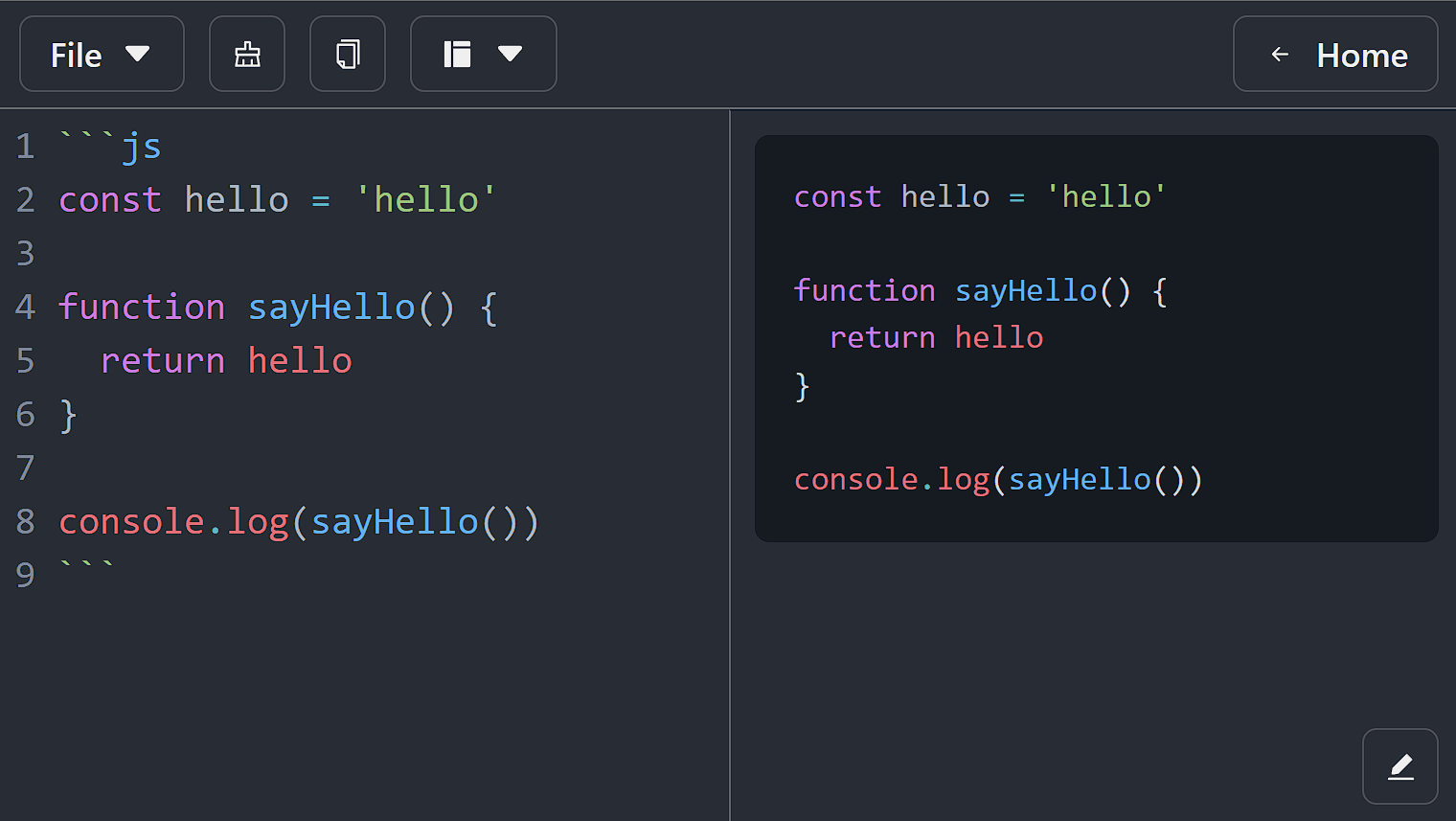Click 'return hello' in editor pane

point(226,361)
